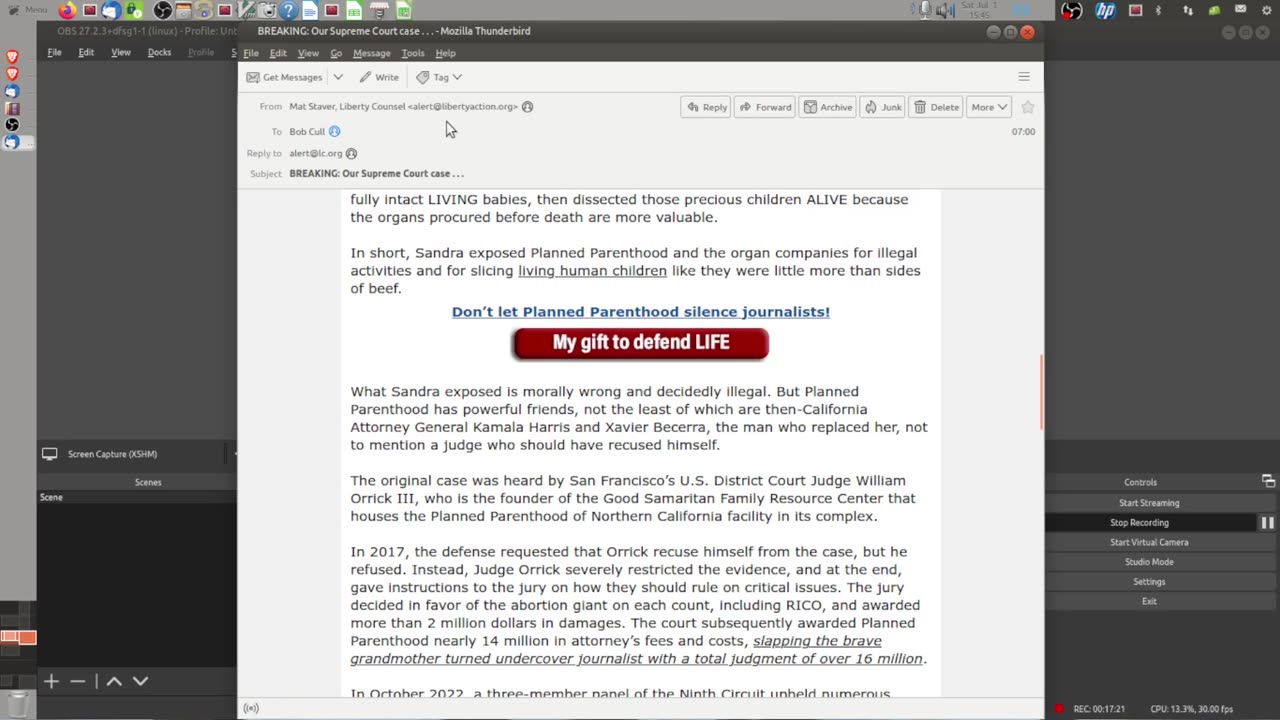1280x720 pixels.
Task: Forward this email
Action: [765, 107]
